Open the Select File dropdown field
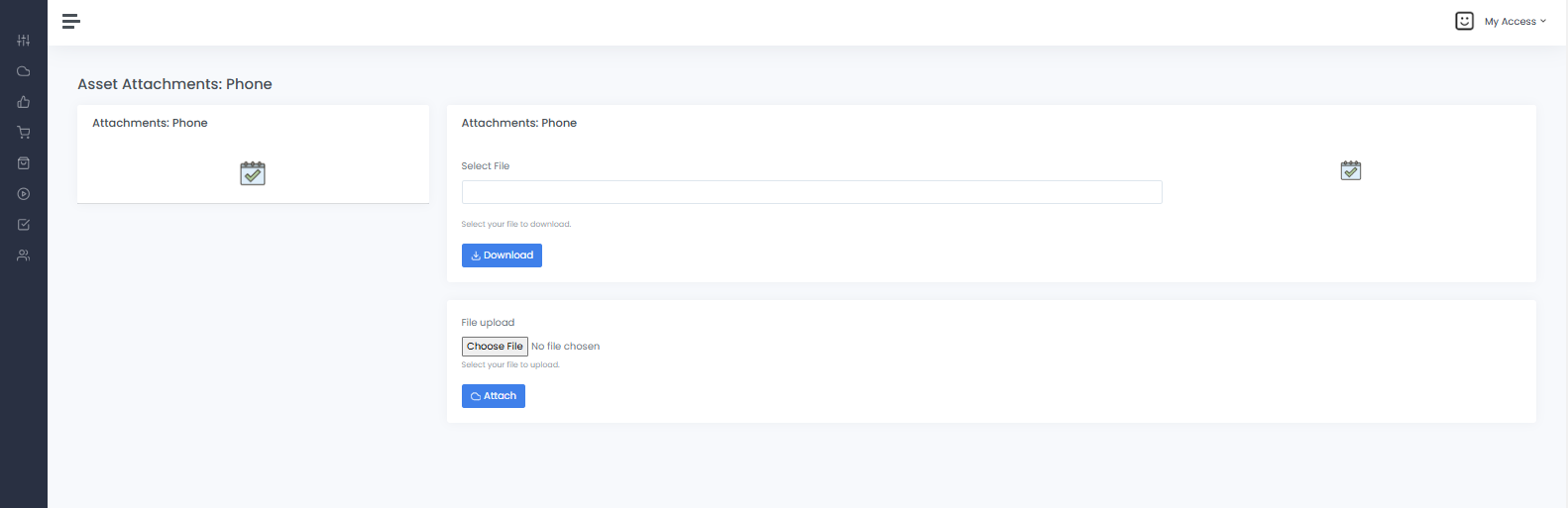Image resolution: width=1568 pixels, height=508 pixels. [x=811, y=192]
